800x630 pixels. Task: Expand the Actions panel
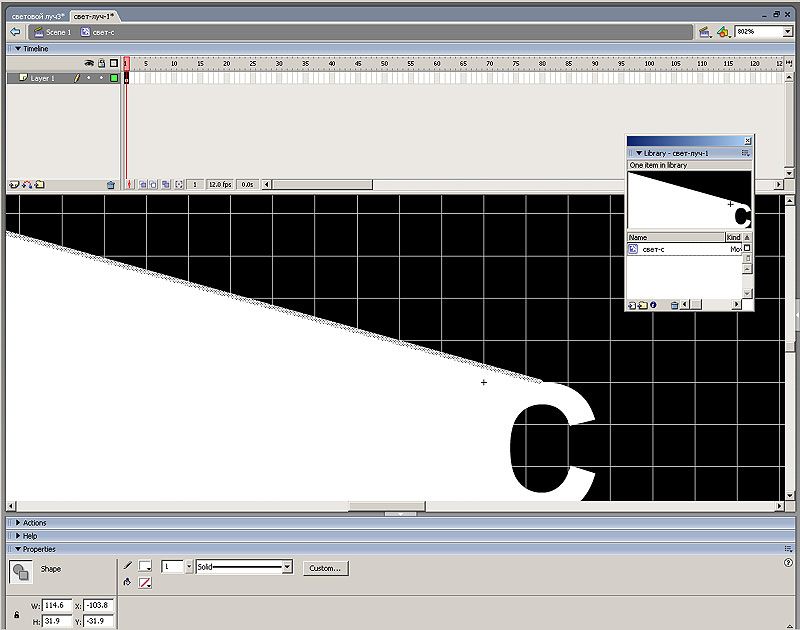34,523
